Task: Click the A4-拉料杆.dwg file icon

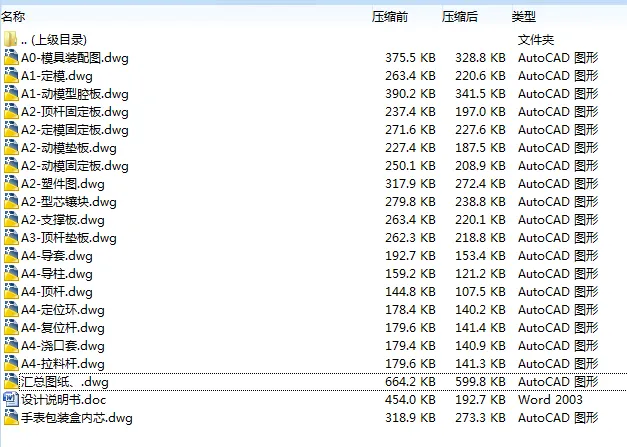Action: (11, 363)
